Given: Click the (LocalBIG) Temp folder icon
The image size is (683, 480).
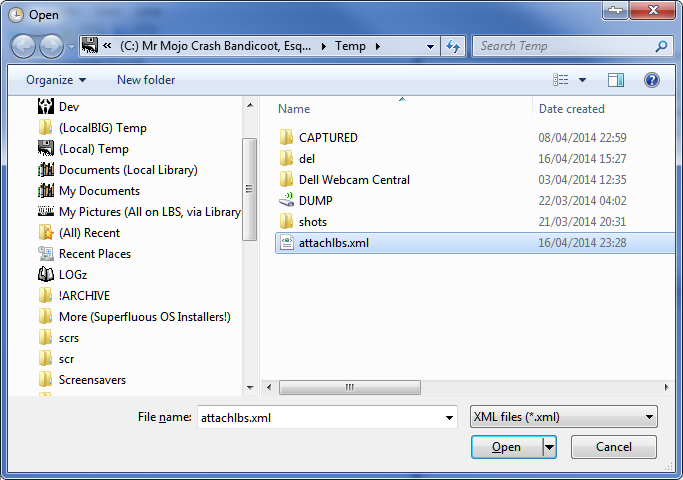Looking at the screenshot, I should click(45, 128).
